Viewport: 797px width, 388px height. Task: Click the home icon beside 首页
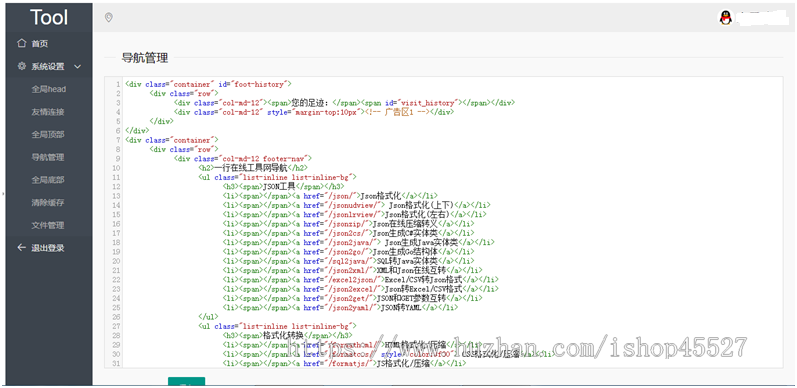pos(21,43)
